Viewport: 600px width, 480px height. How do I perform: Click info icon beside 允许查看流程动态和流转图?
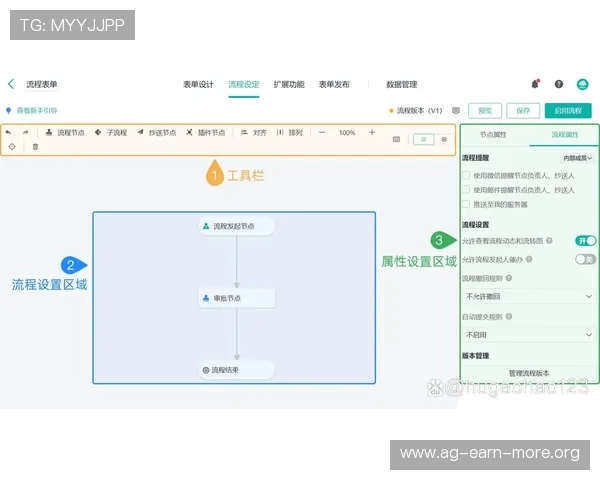tap(549, 240)
